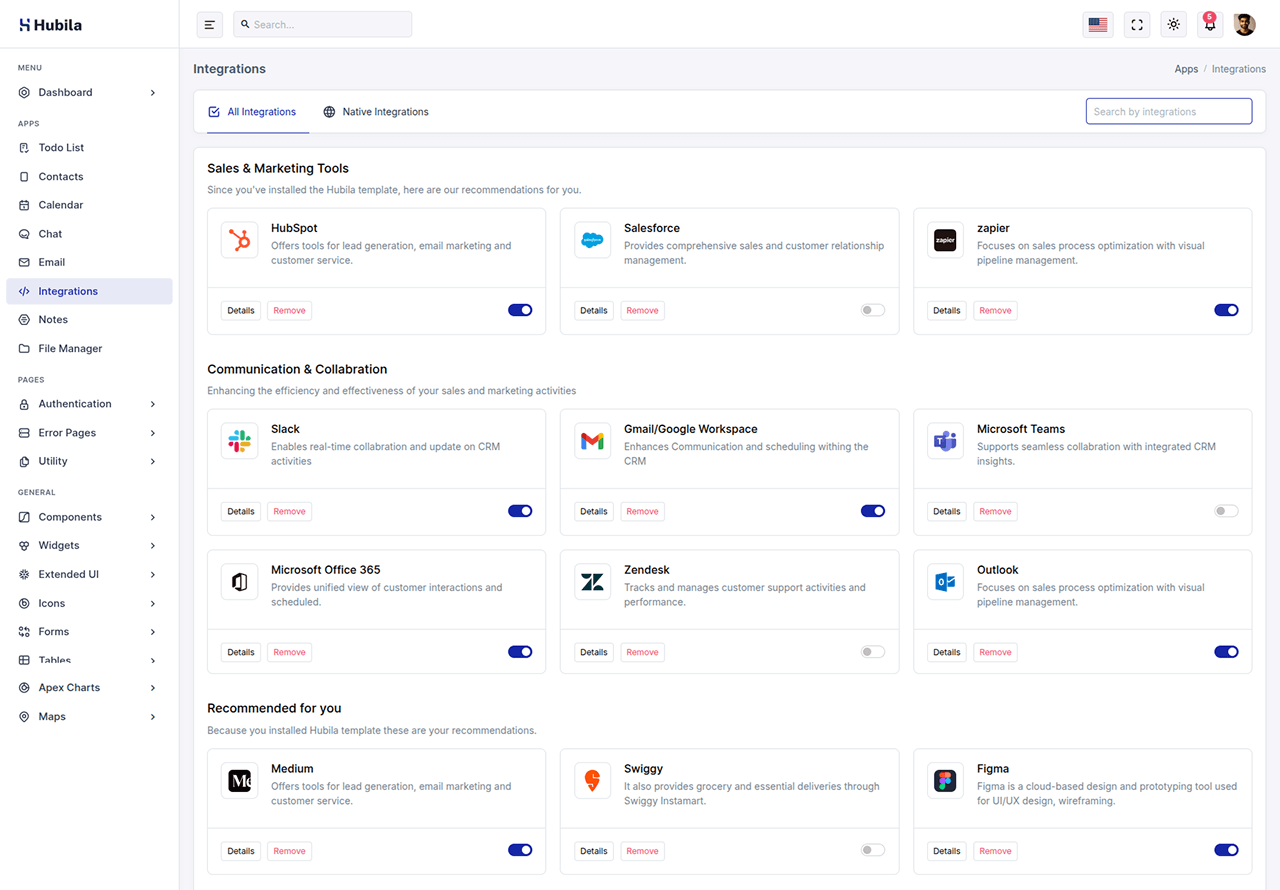Switch to the Native Integrations tab
The width and height of the screenshot is (1280, 890).
[x=376, y=112]
